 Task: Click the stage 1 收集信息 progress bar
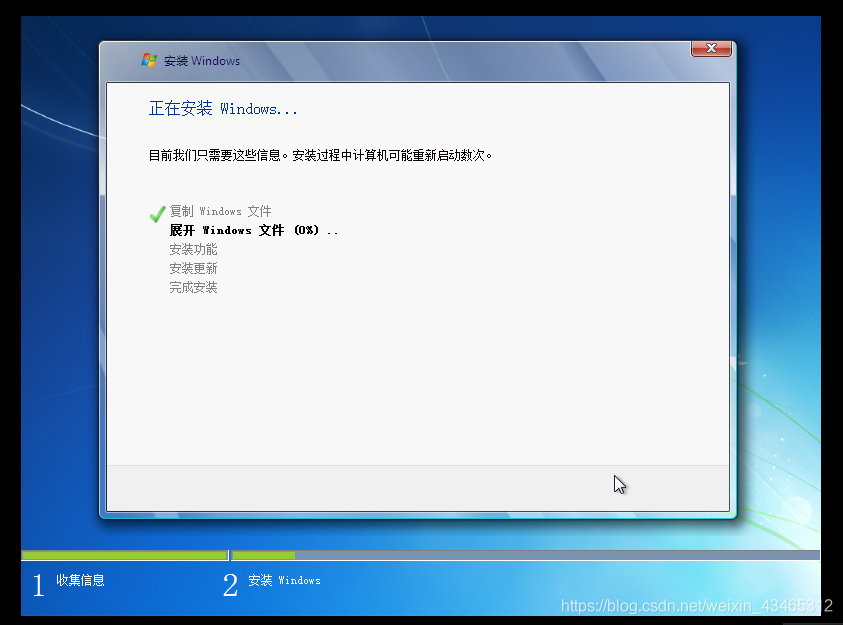click(x=125, y=555)
